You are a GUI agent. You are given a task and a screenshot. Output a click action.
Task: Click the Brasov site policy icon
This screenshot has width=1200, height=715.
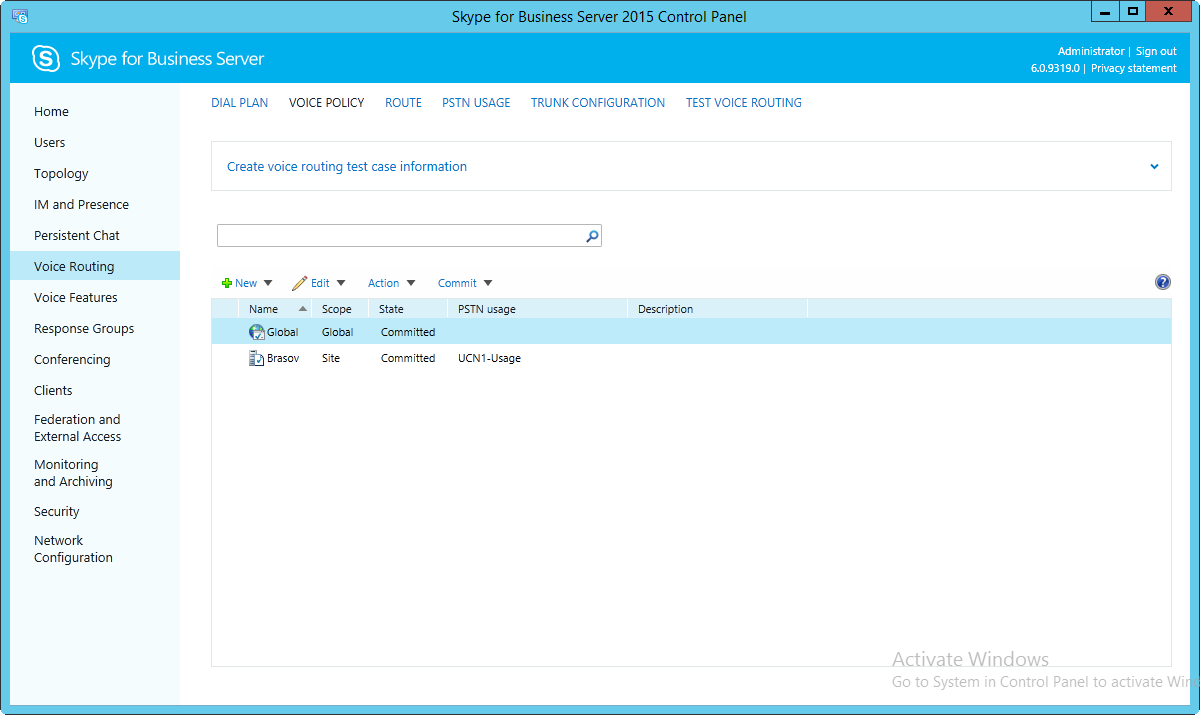[256, 358]
